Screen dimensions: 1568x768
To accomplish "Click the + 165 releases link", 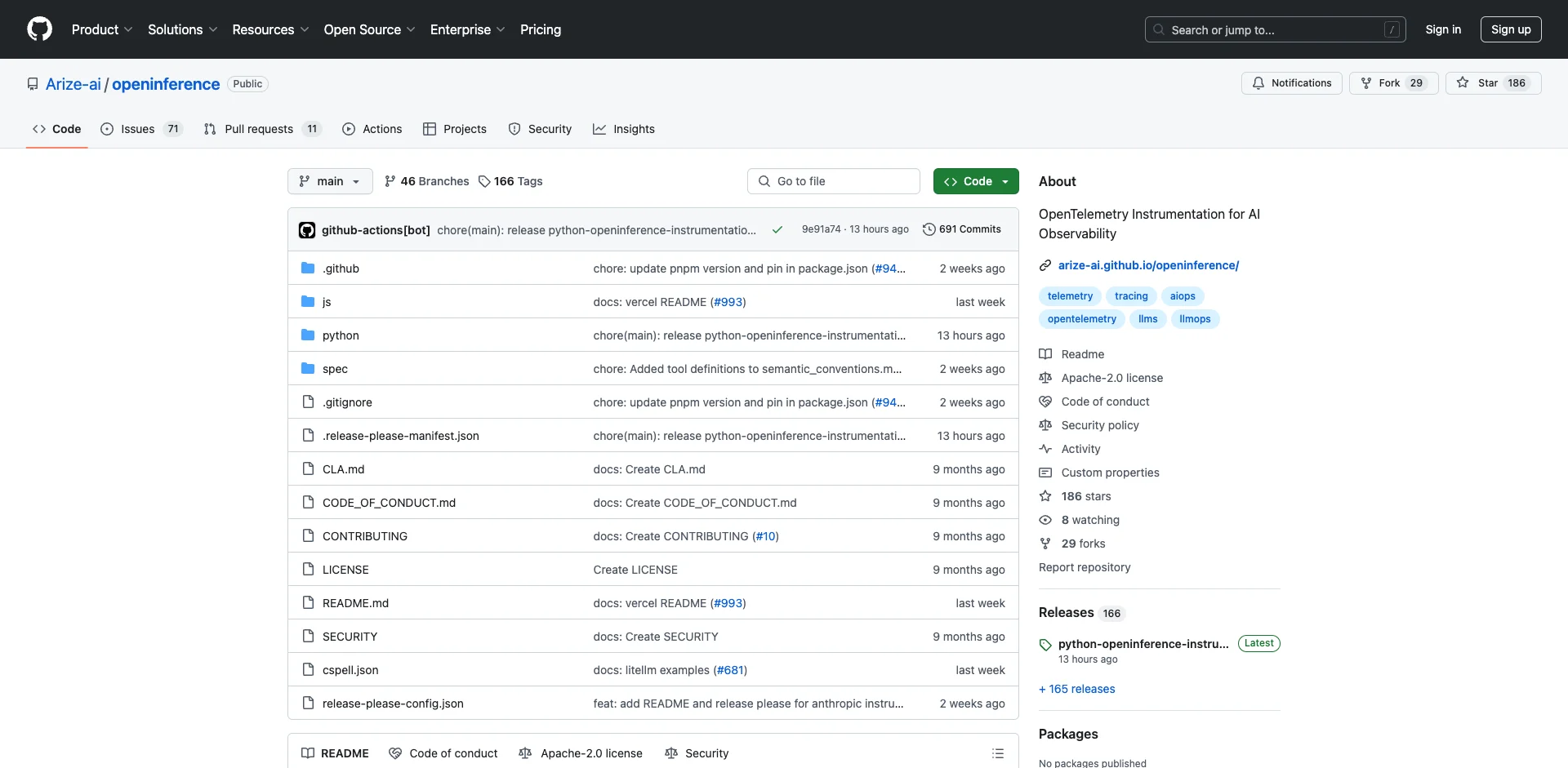I will [x=1076, y=689].
